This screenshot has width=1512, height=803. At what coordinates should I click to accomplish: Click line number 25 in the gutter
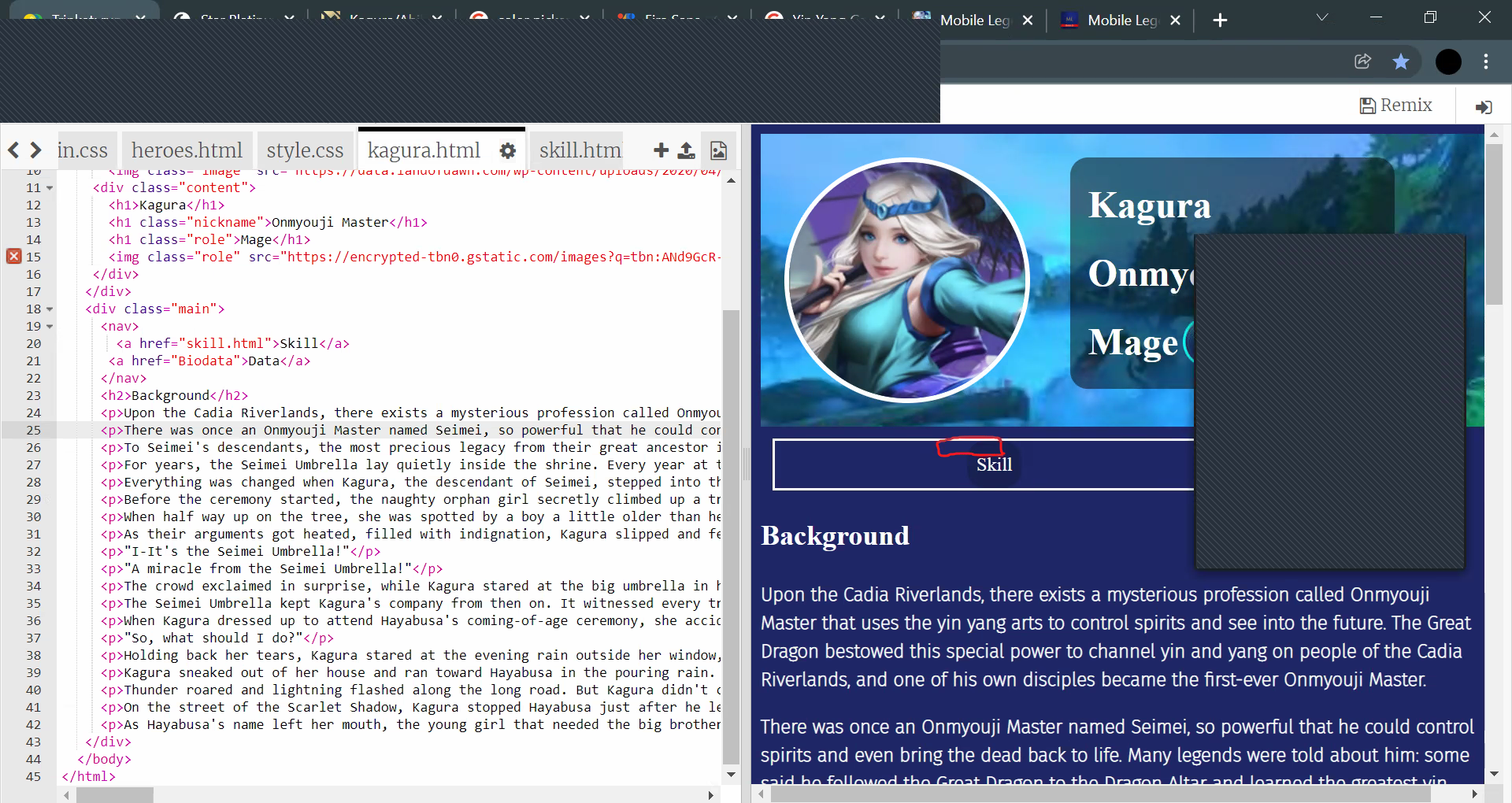(x=33, y=431)
